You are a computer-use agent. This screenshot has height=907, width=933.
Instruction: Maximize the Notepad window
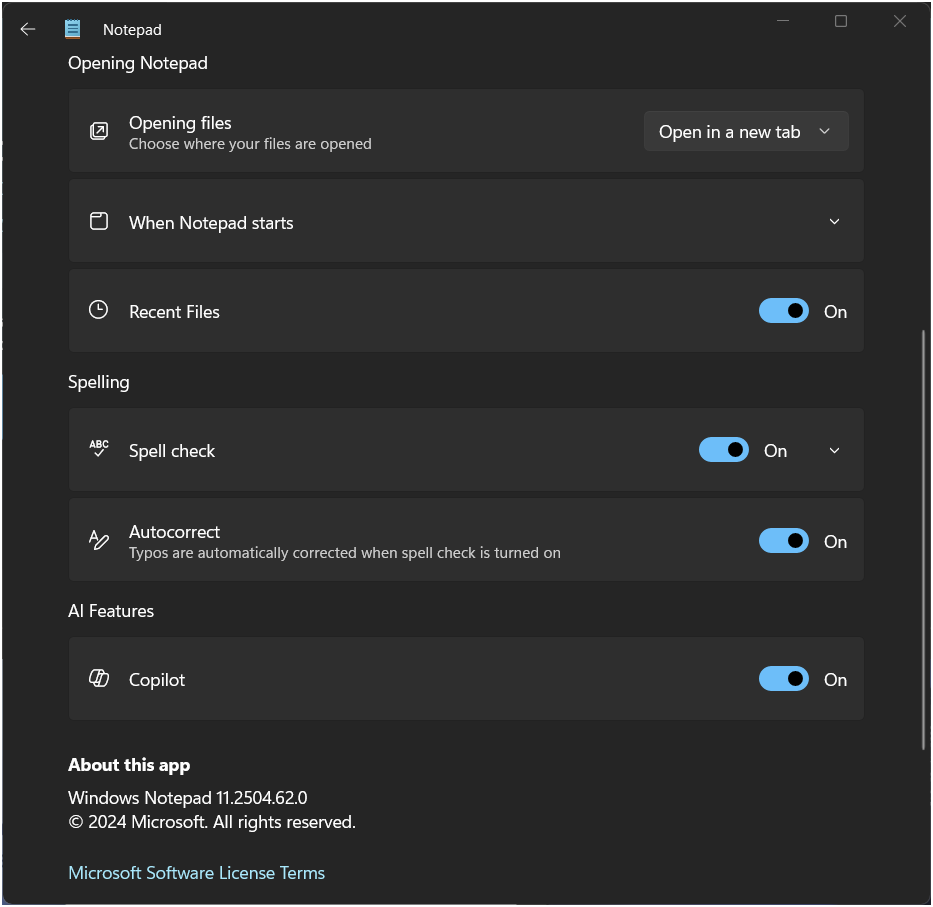(x=841, y=21)
